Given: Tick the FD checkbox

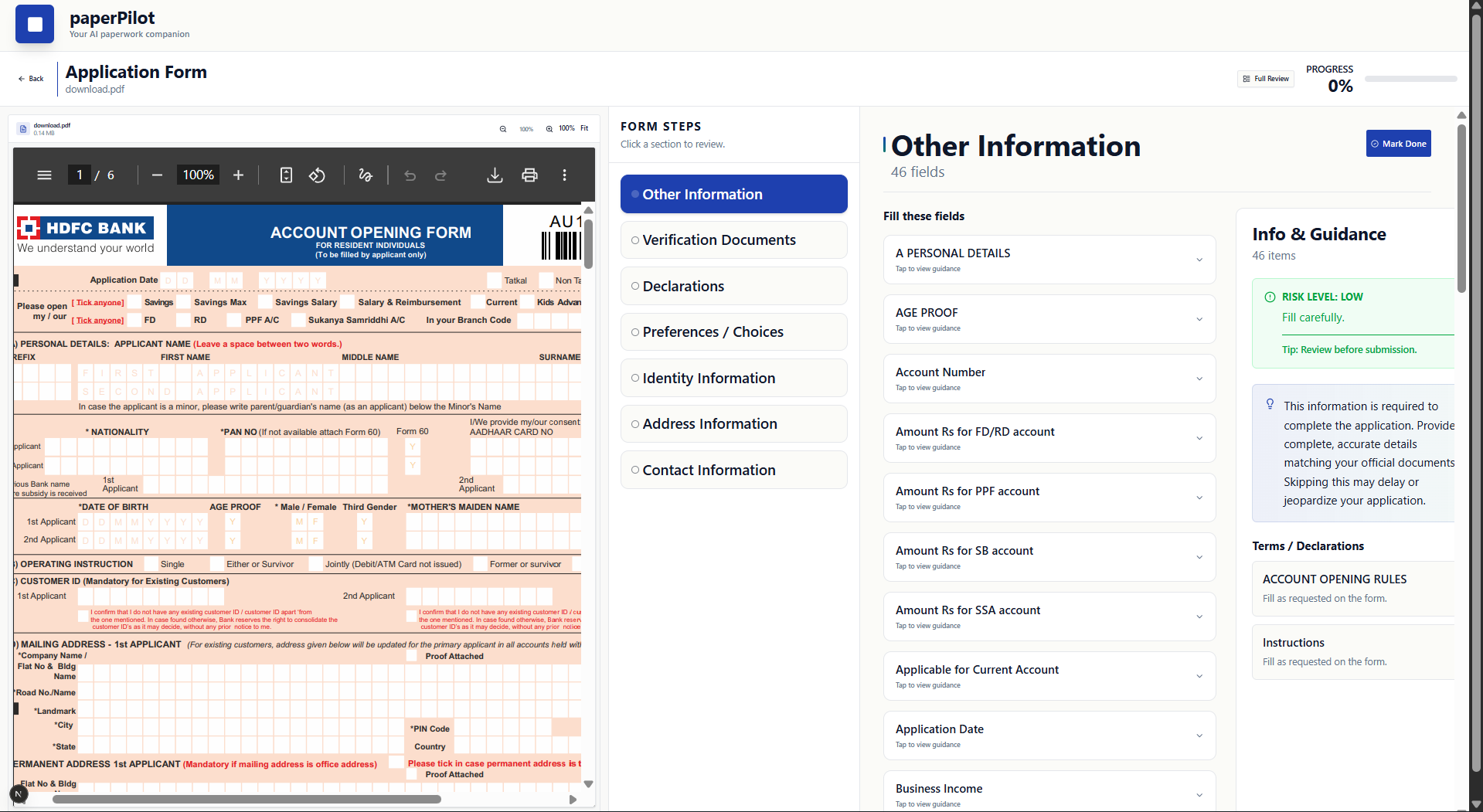Looking at the screenshot, I should (x=135, y=320).
